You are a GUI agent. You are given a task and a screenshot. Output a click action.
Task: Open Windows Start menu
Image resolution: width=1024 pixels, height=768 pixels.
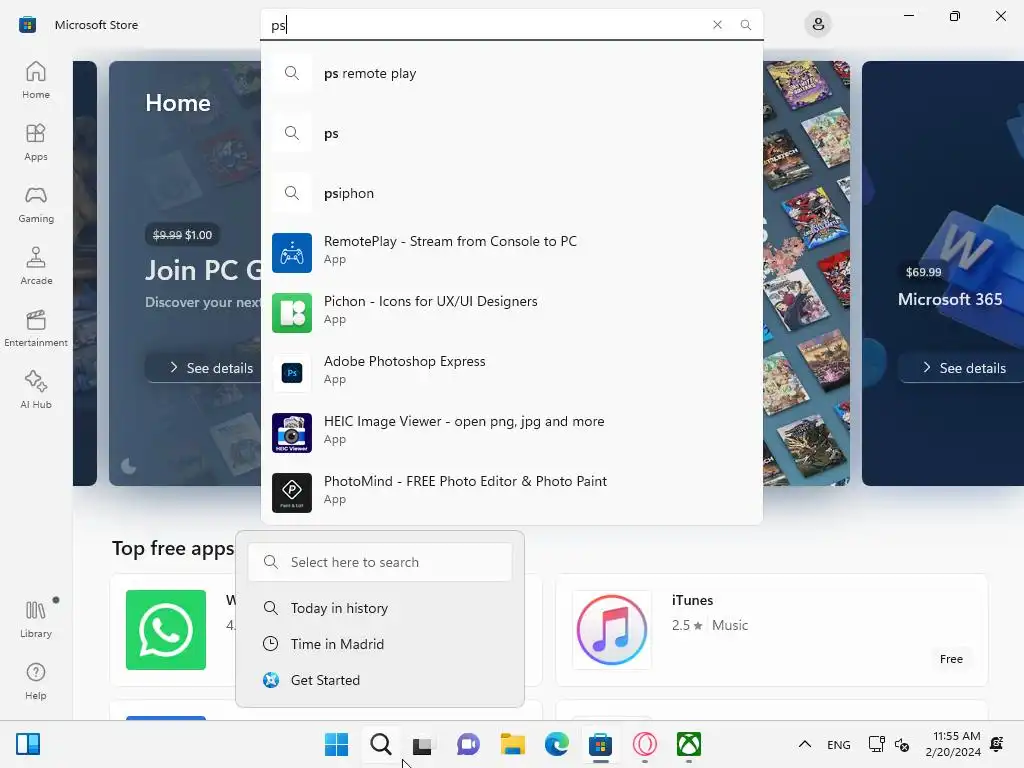coord(336,744)
